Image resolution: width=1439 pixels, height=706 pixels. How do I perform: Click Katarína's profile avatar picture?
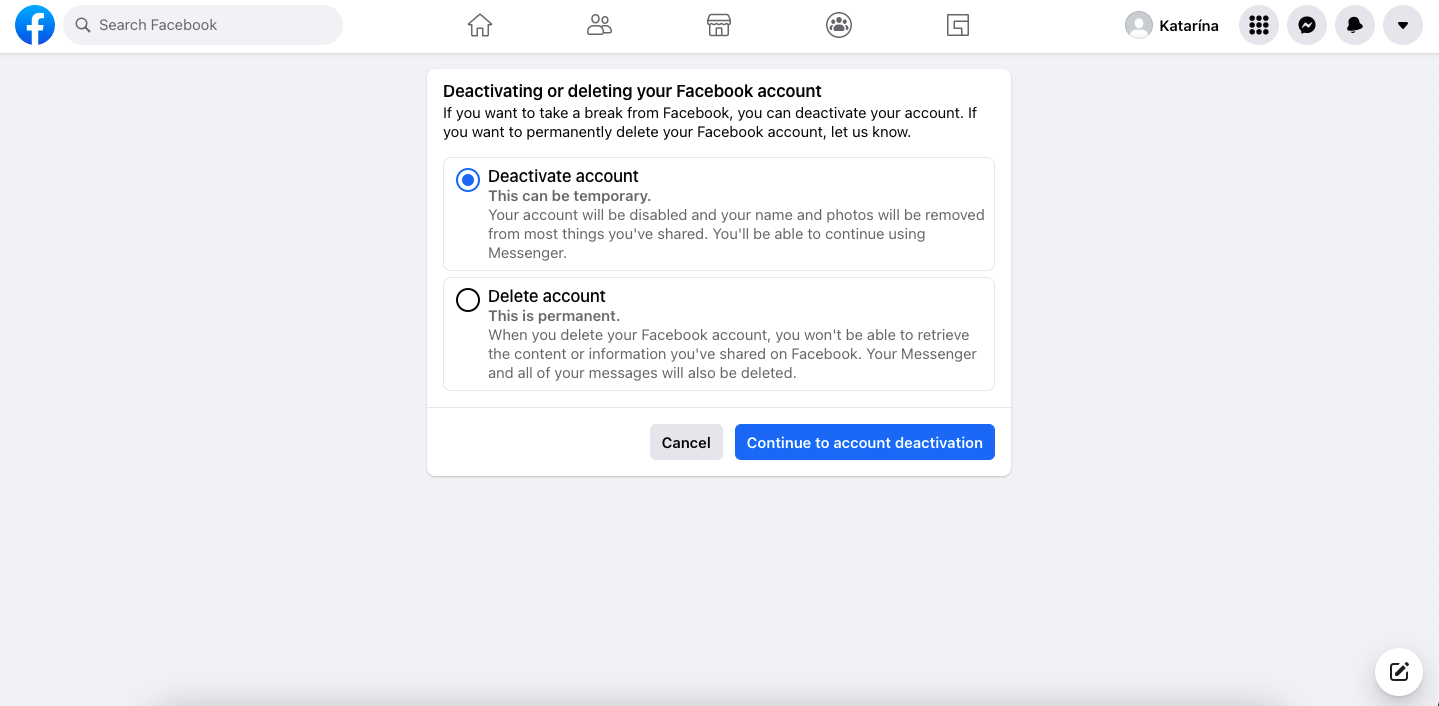[x=1139, y=25]
